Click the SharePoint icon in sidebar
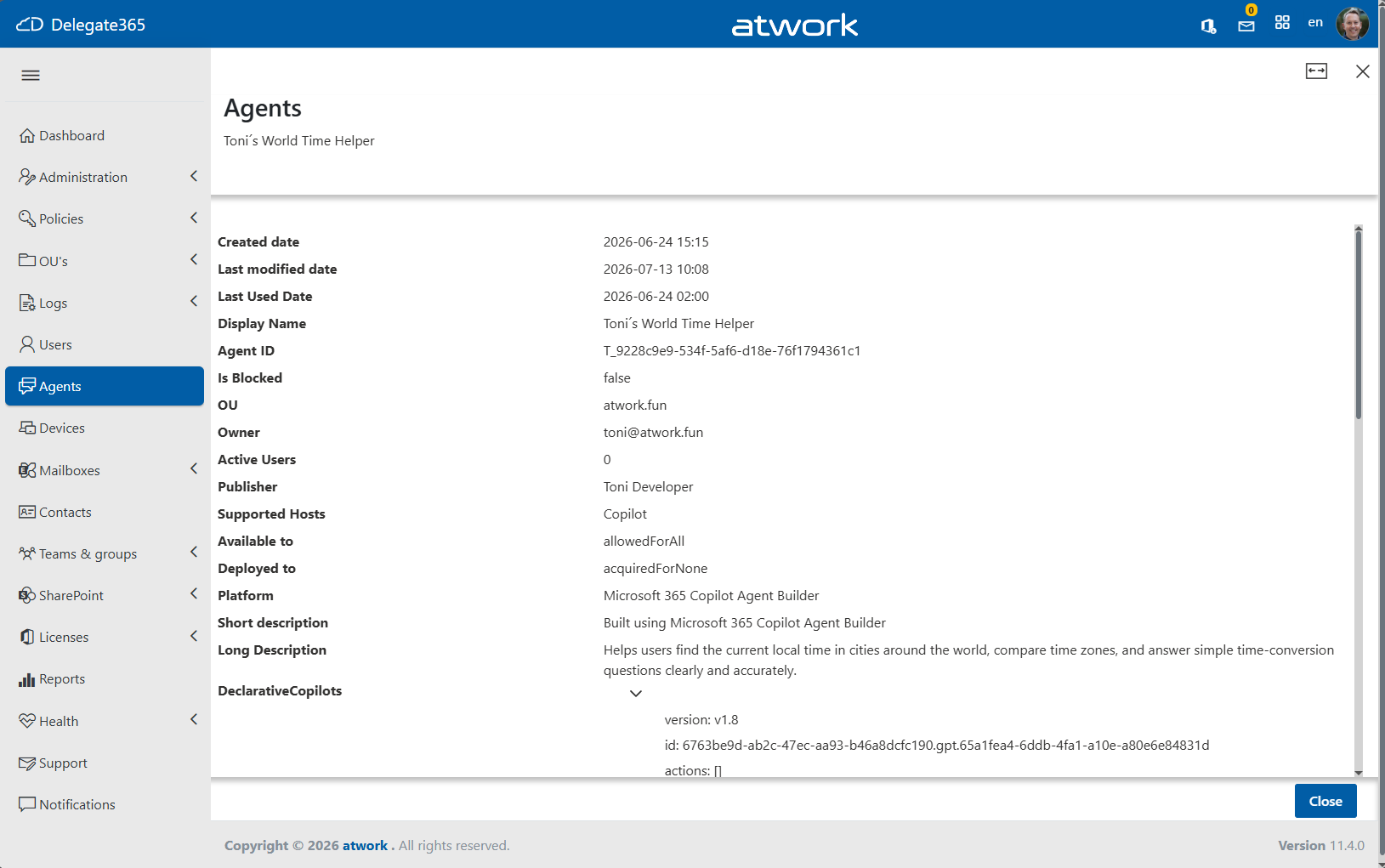 pyautogui.click(x=27, y=595)
